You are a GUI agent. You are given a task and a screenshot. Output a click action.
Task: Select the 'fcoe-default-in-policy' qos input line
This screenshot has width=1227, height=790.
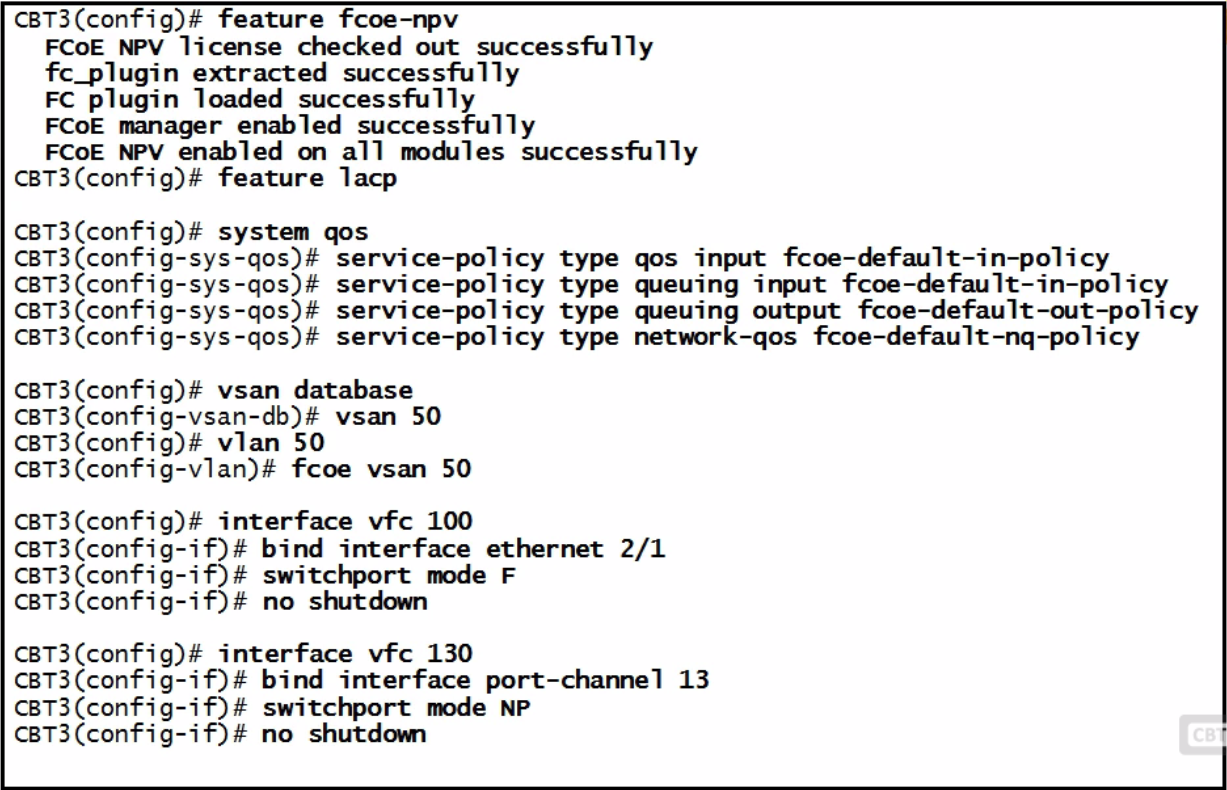[x=562, y=258]
